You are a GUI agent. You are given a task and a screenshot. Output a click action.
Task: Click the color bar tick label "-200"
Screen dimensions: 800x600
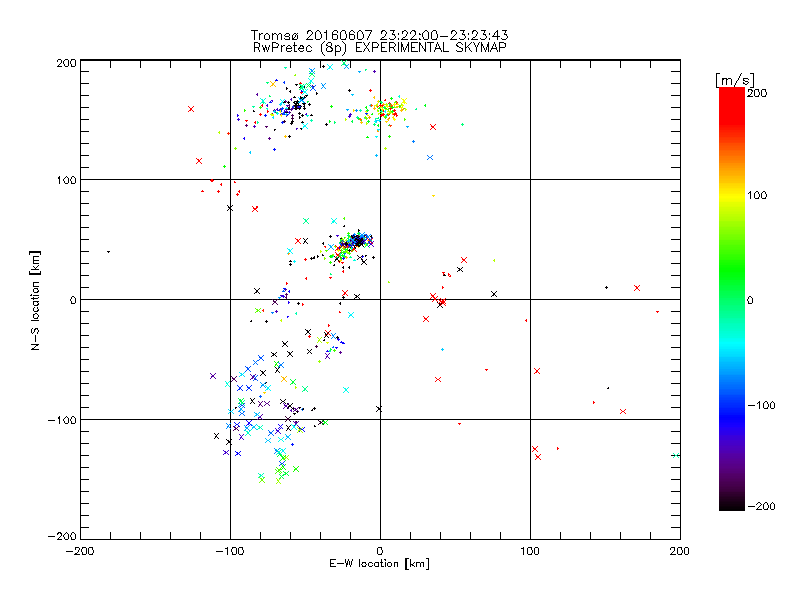point(762,506)
